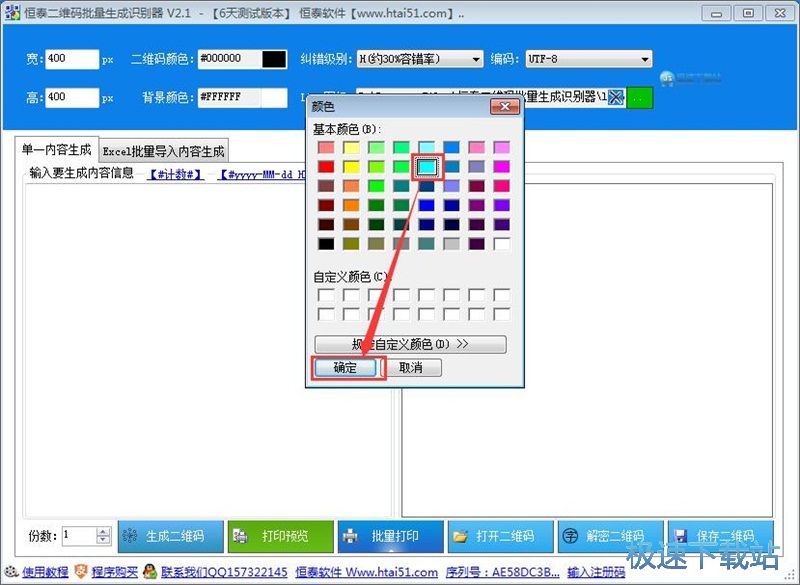Viewport: 800px width, 585px height.
Task: Click the QQ contact icon in status bar
Action: coord(150,572)
